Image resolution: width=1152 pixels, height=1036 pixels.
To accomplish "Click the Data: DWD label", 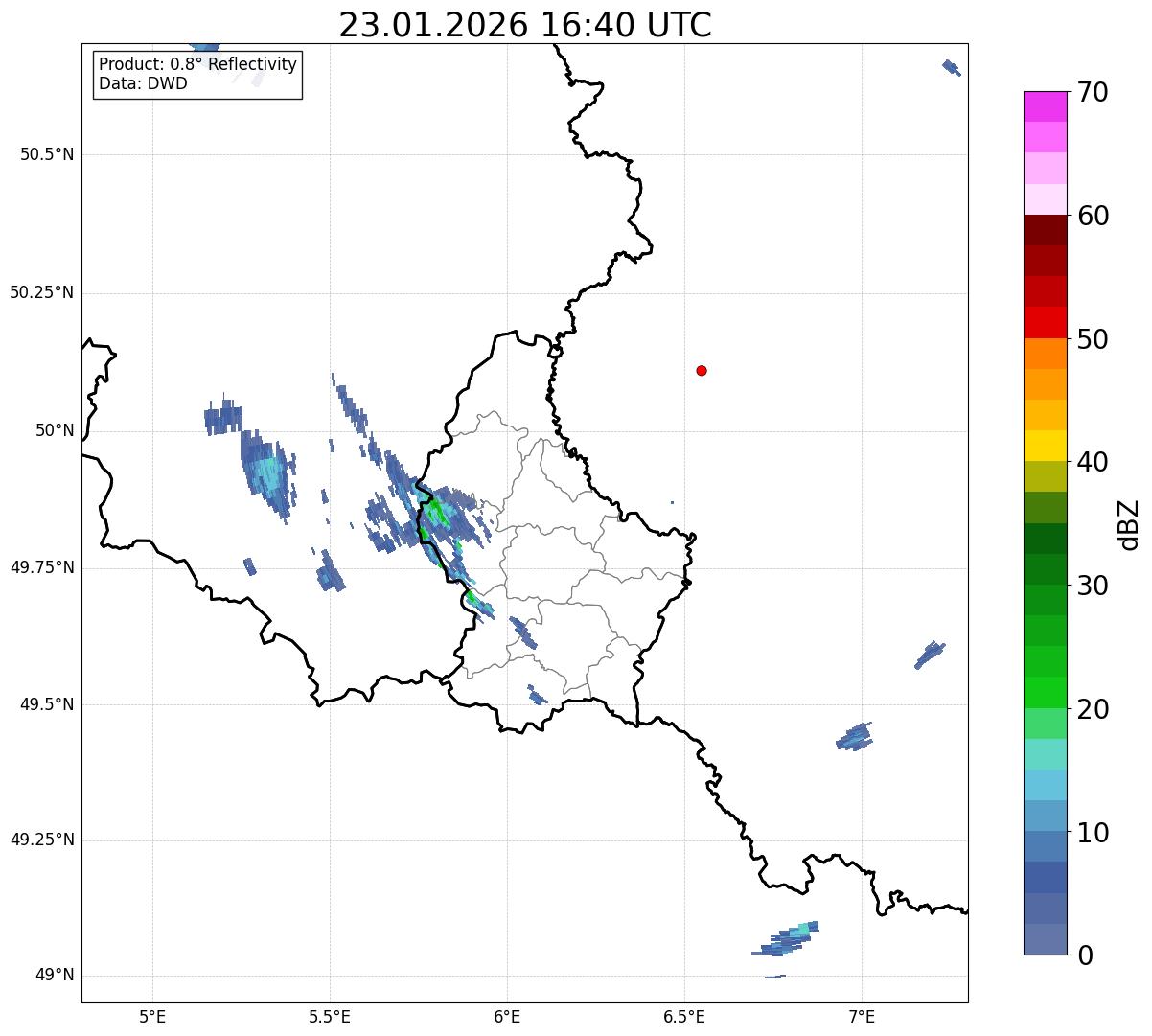I will 143,83.
